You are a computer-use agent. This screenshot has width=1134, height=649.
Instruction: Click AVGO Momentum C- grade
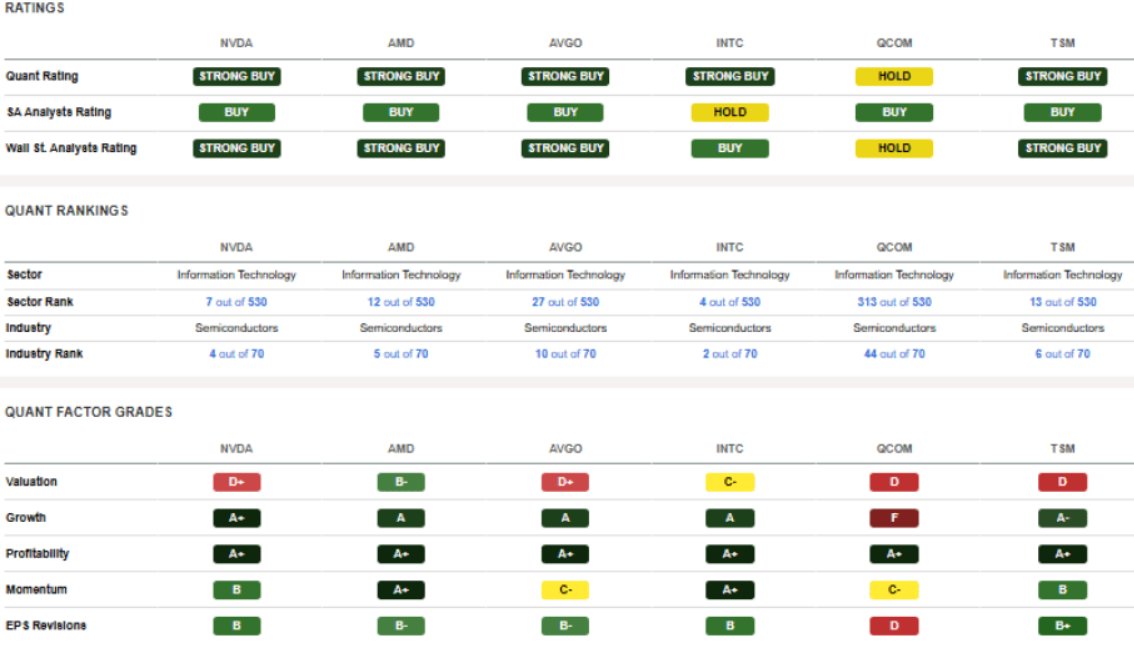(x=566, y=590)
